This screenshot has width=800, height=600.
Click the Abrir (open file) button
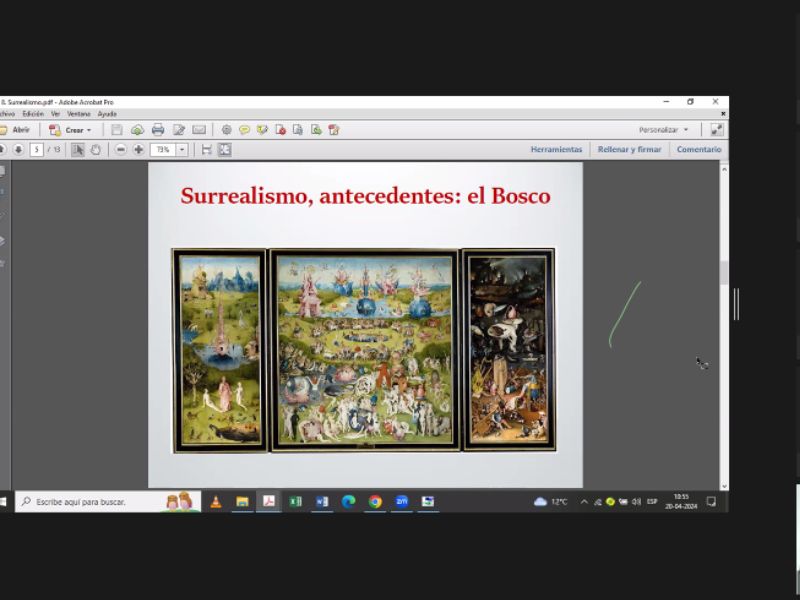15,130
